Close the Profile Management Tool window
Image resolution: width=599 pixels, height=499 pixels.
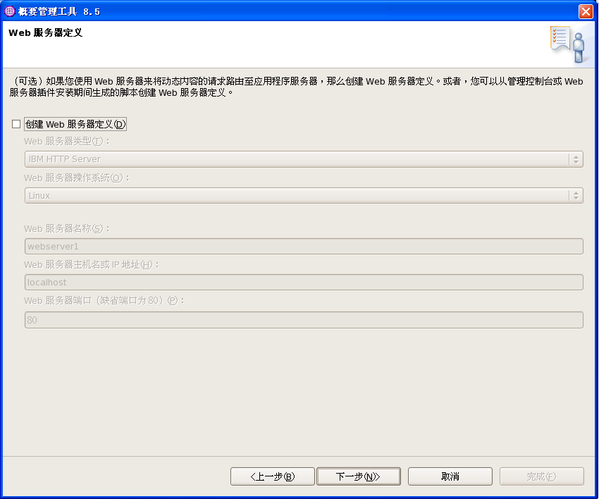(x=585, y=11)
